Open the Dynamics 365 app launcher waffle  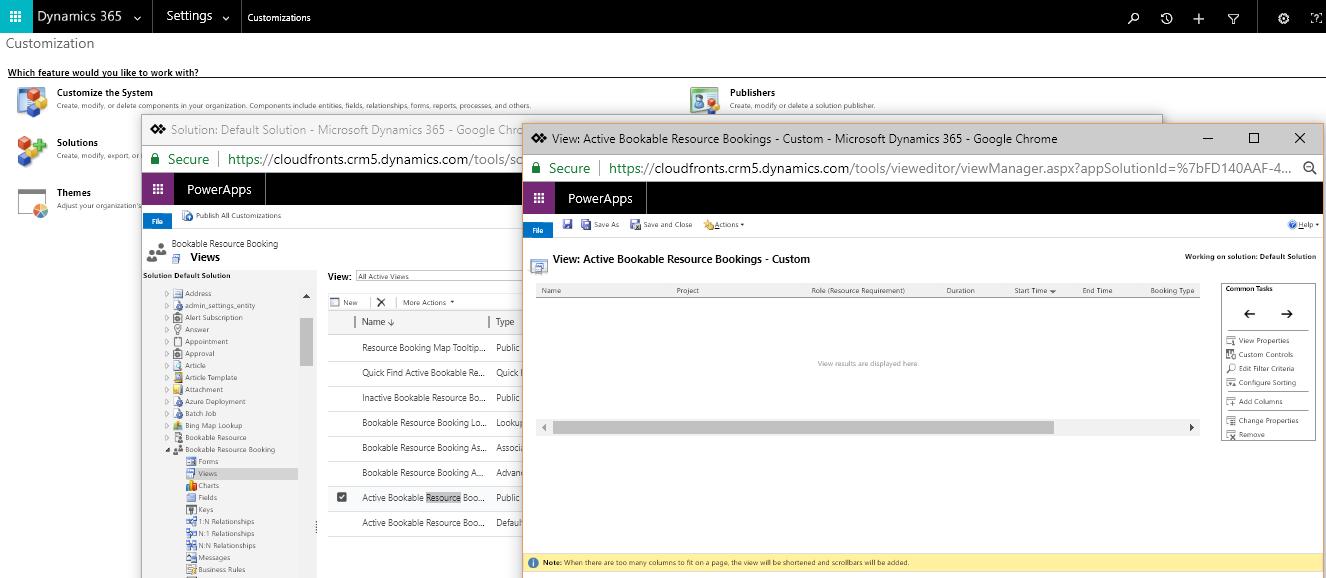click(x=15, y=17)
